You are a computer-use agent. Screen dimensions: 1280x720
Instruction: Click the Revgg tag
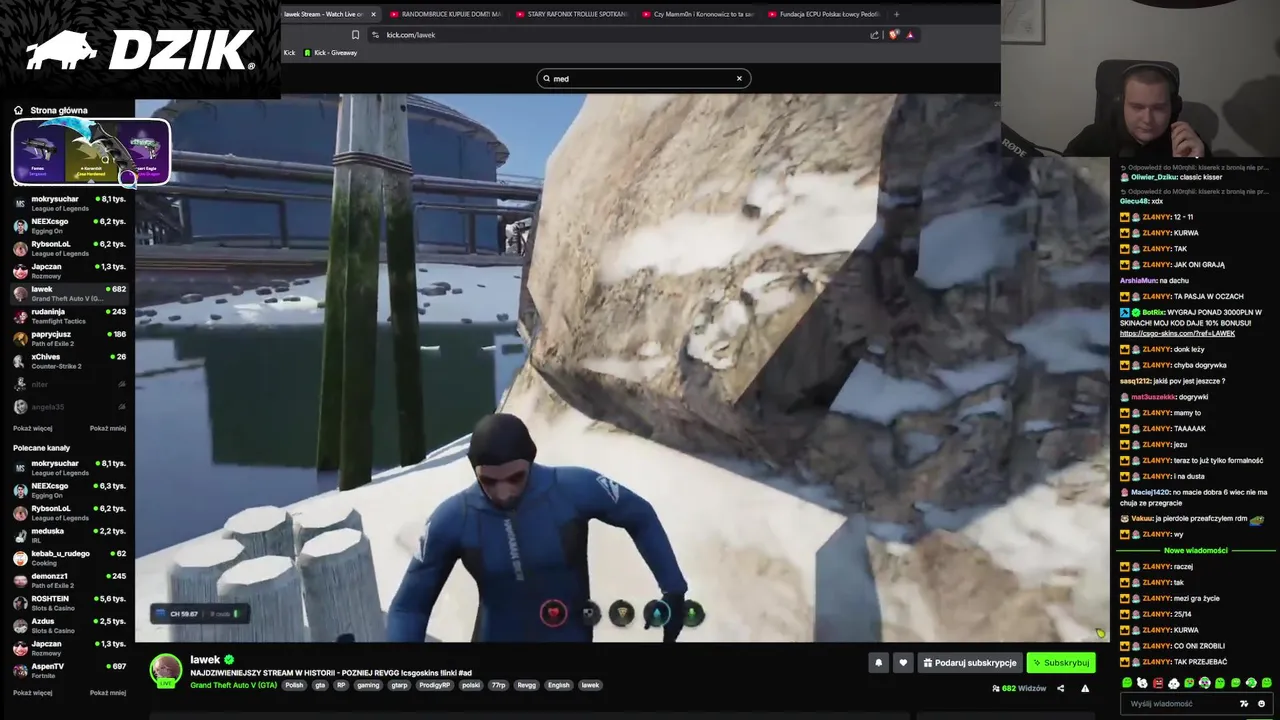(527, 685)
